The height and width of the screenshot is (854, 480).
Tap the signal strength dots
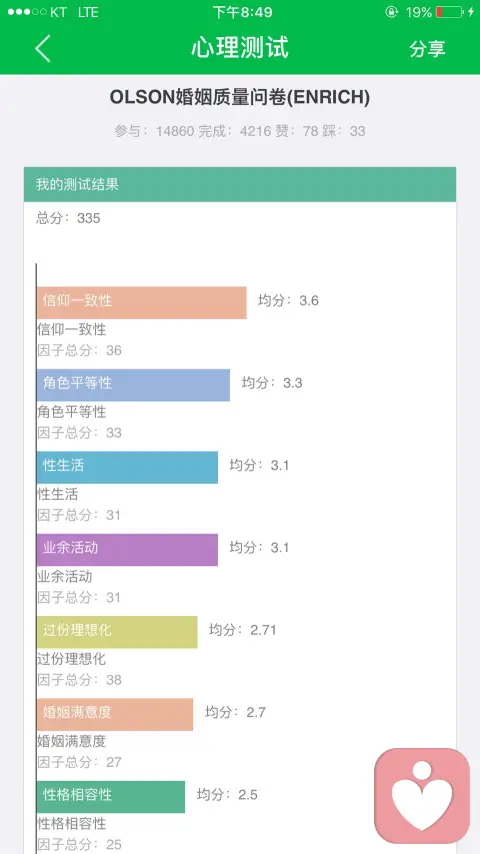(27, 12)
